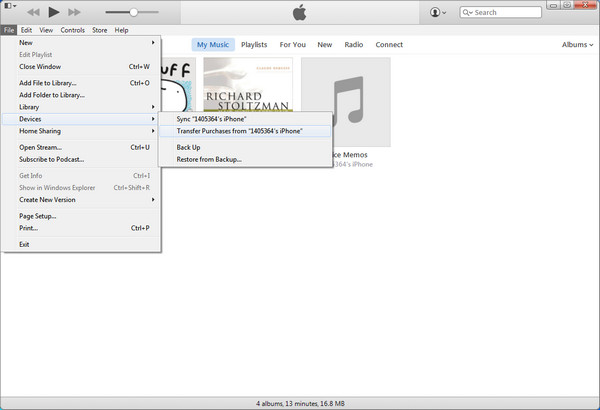Switch to the New tab
600x410 pixels.
(324, 45)
